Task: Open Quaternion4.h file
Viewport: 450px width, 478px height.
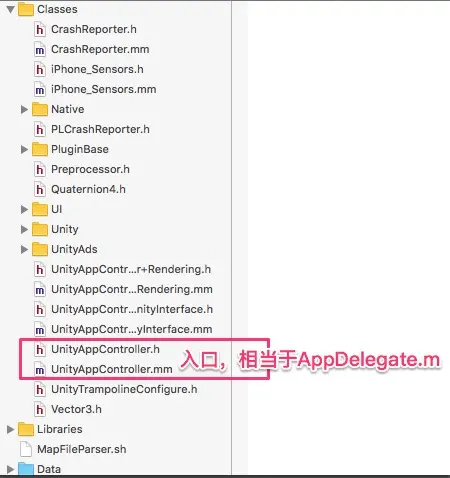Action: [x=88, y=189]
